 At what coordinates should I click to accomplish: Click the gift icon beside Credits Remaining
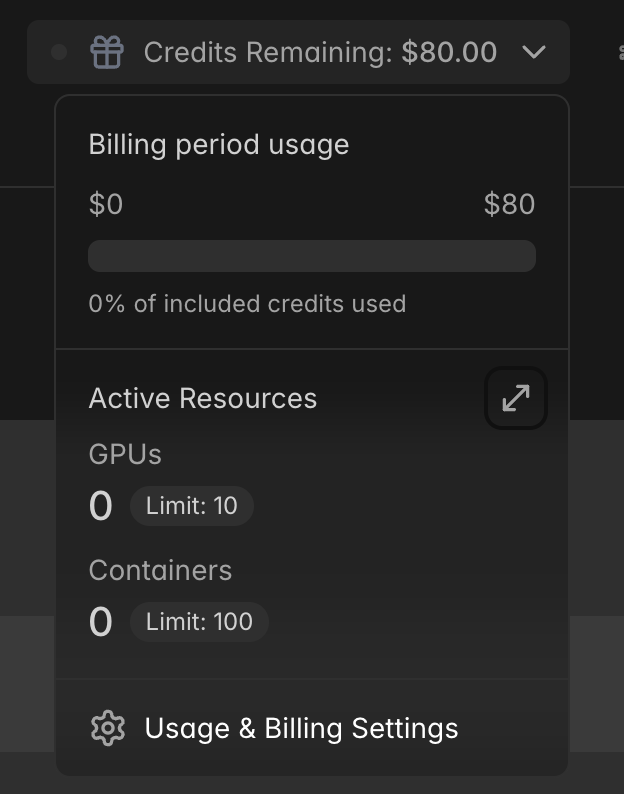click(107, 52)
